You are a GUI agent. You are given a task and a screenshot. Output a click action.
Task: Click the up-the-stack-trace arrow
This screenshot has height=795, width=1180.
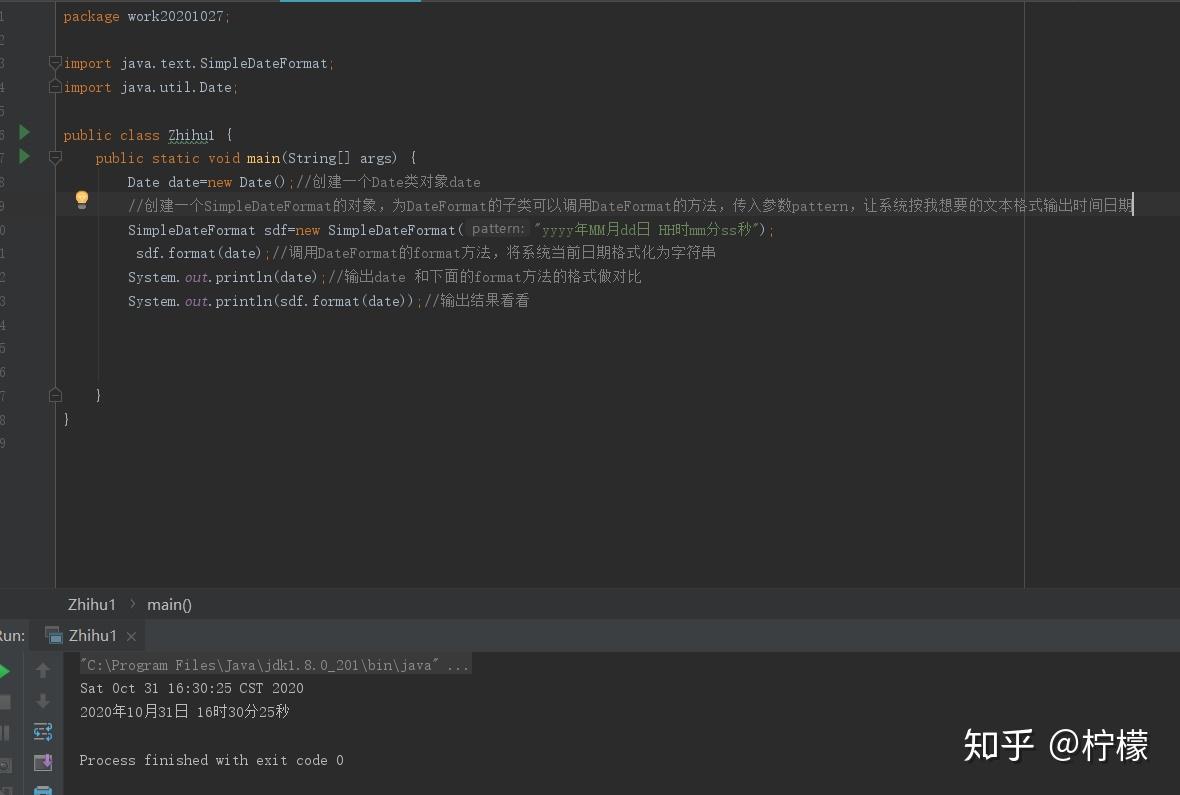click(x=43, y=670)
